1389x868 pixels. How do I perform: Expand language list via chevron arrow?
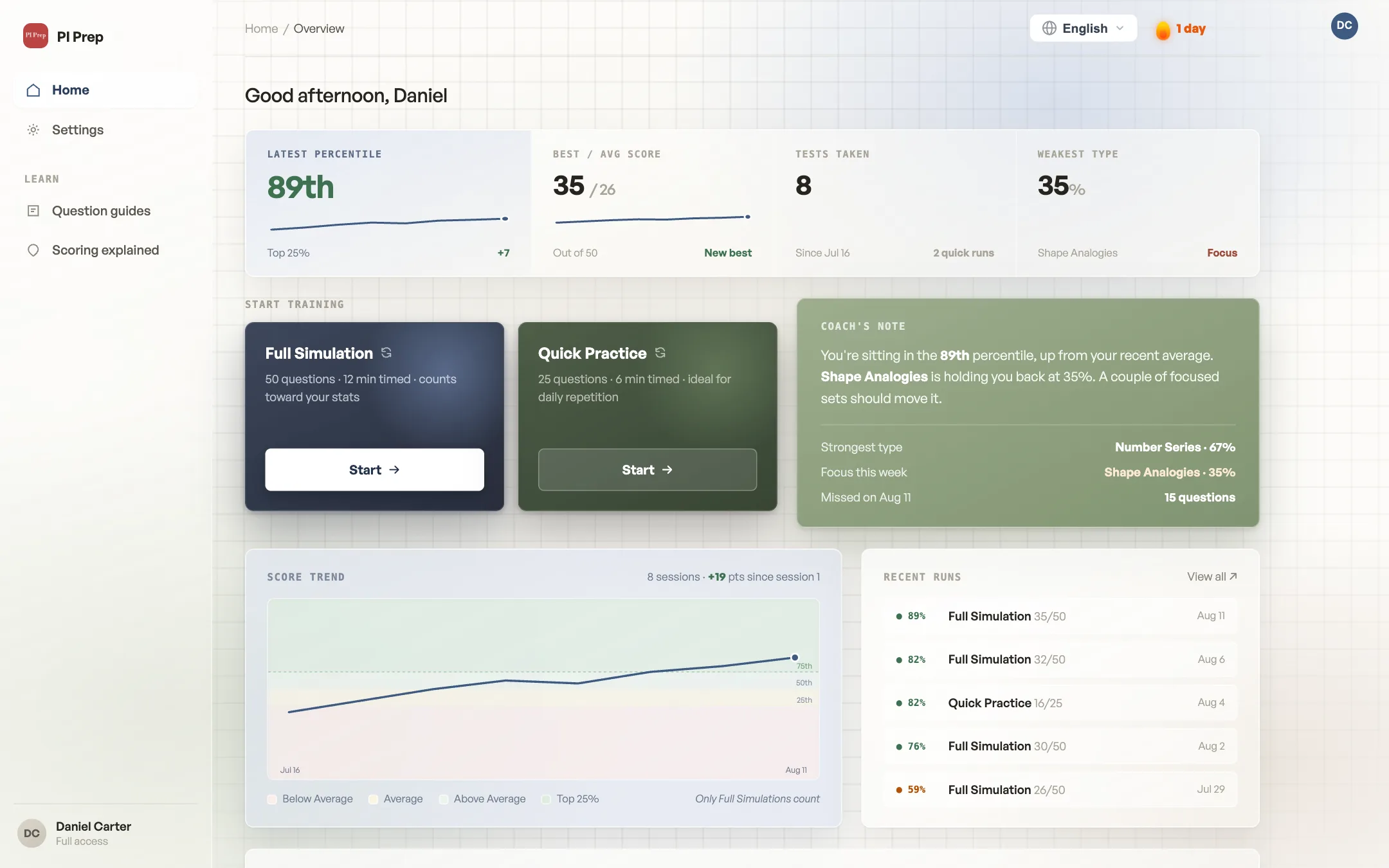tap(1120, 28)
